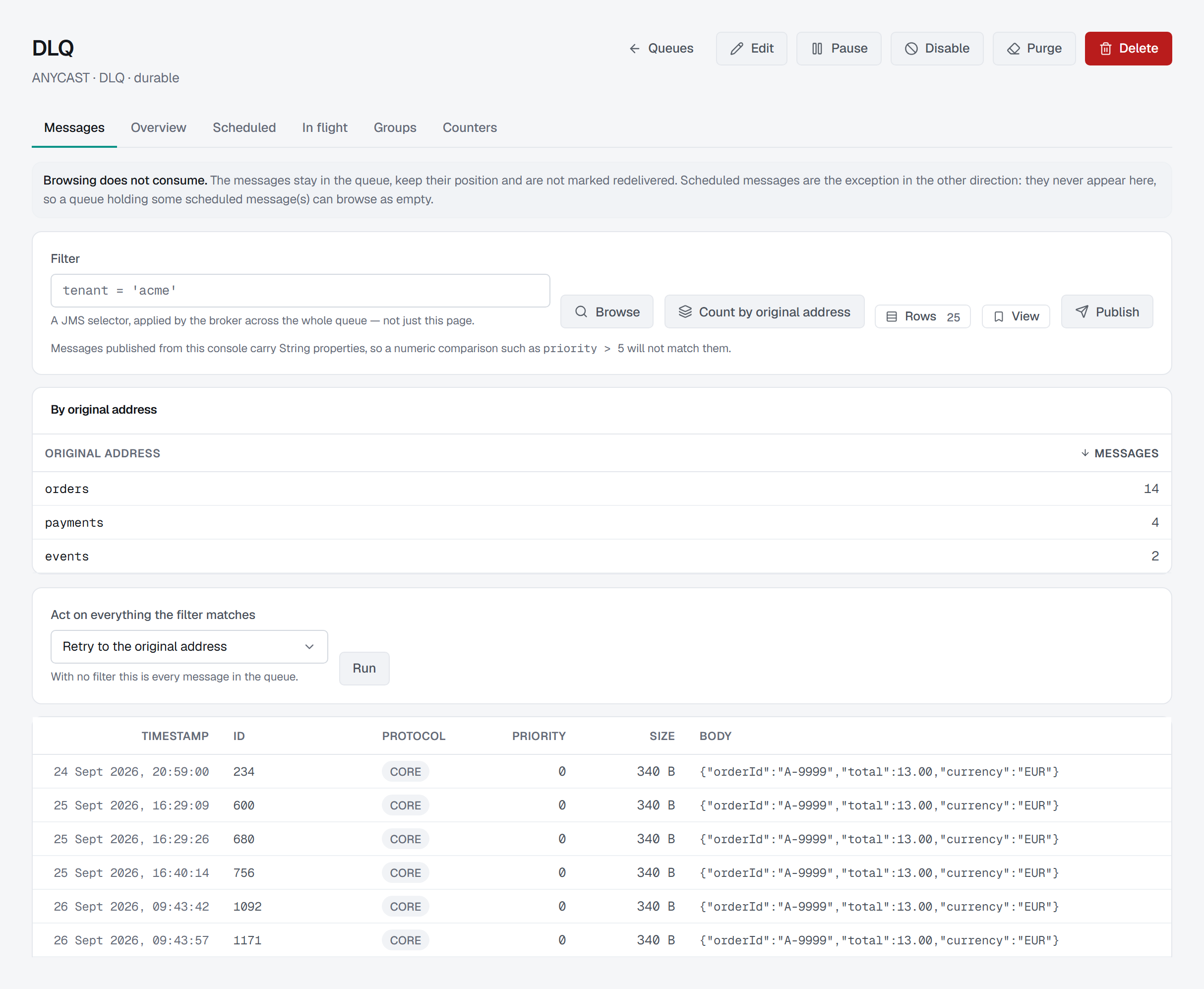
Task: Click the Priority column header
Action: coord(539,736)
